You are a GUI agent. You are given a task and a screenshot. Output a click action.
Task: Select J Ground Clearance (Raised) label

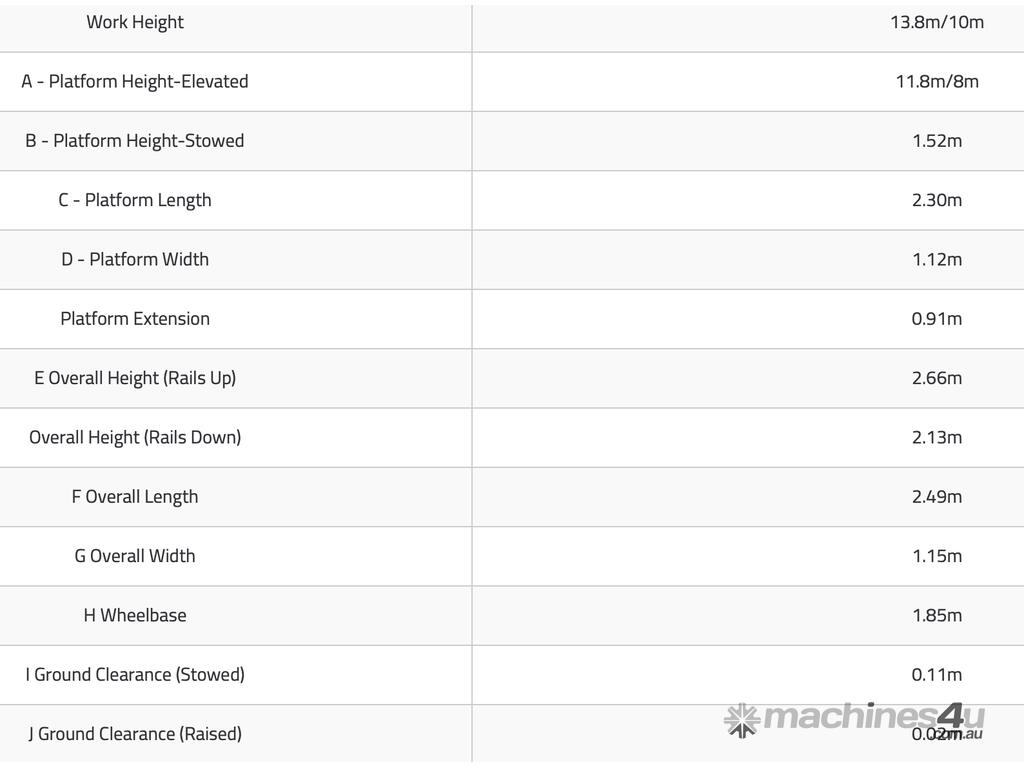(x=135, y=734)
